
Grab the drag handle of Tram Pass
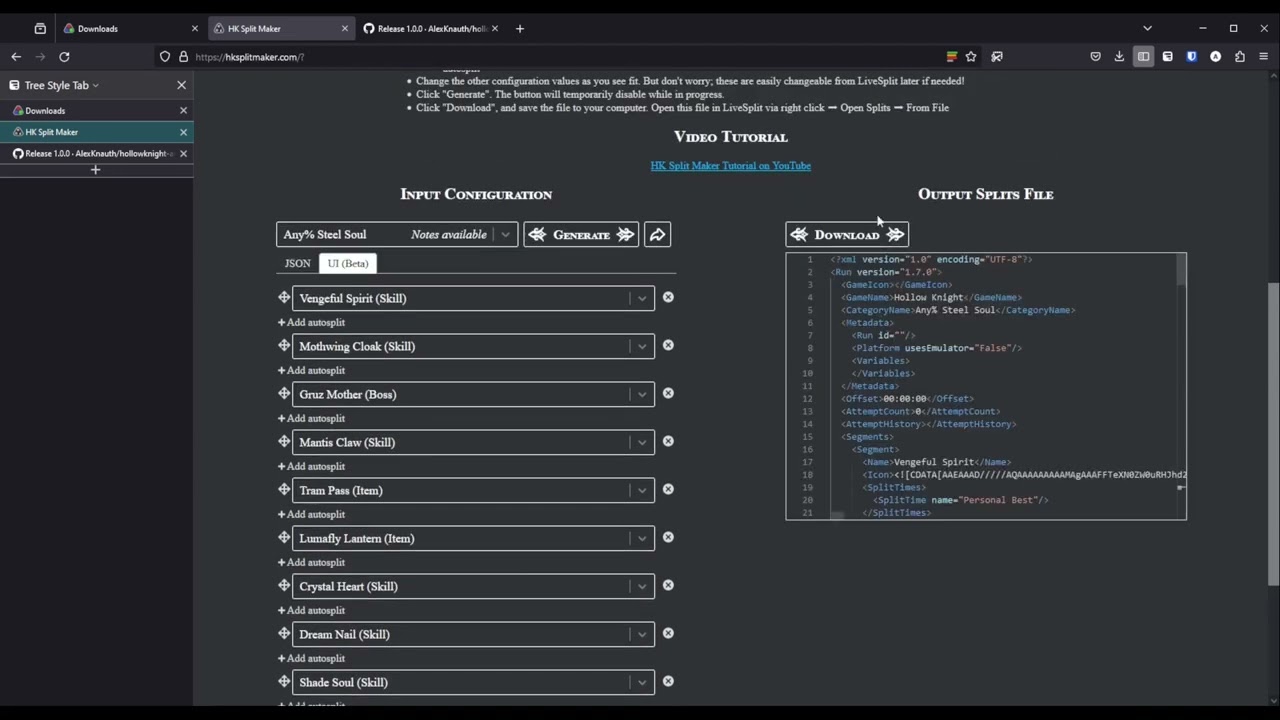coord(284,489)
